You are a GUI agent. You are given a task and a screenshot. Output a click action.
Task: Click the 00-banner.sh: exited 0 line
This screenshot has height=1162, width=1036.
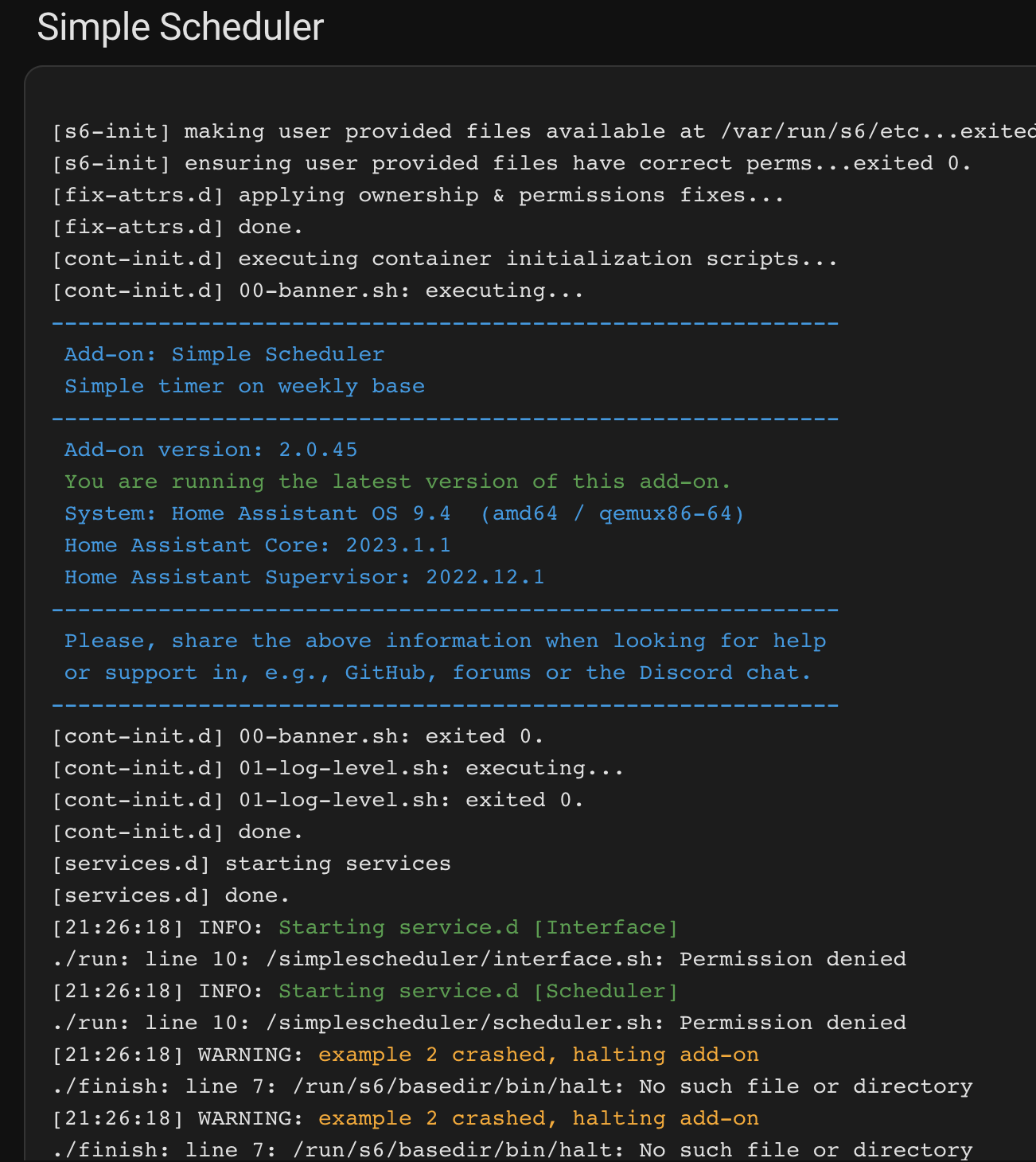coord(298,736)
